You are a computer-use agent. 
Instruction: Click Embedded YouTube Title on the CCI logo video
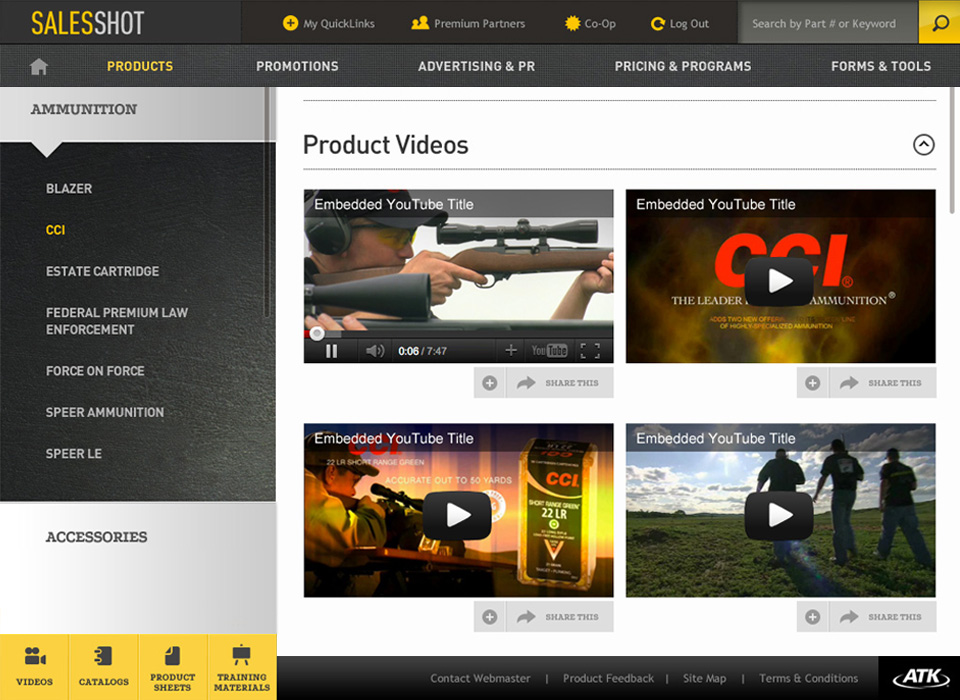coord(716,205)
